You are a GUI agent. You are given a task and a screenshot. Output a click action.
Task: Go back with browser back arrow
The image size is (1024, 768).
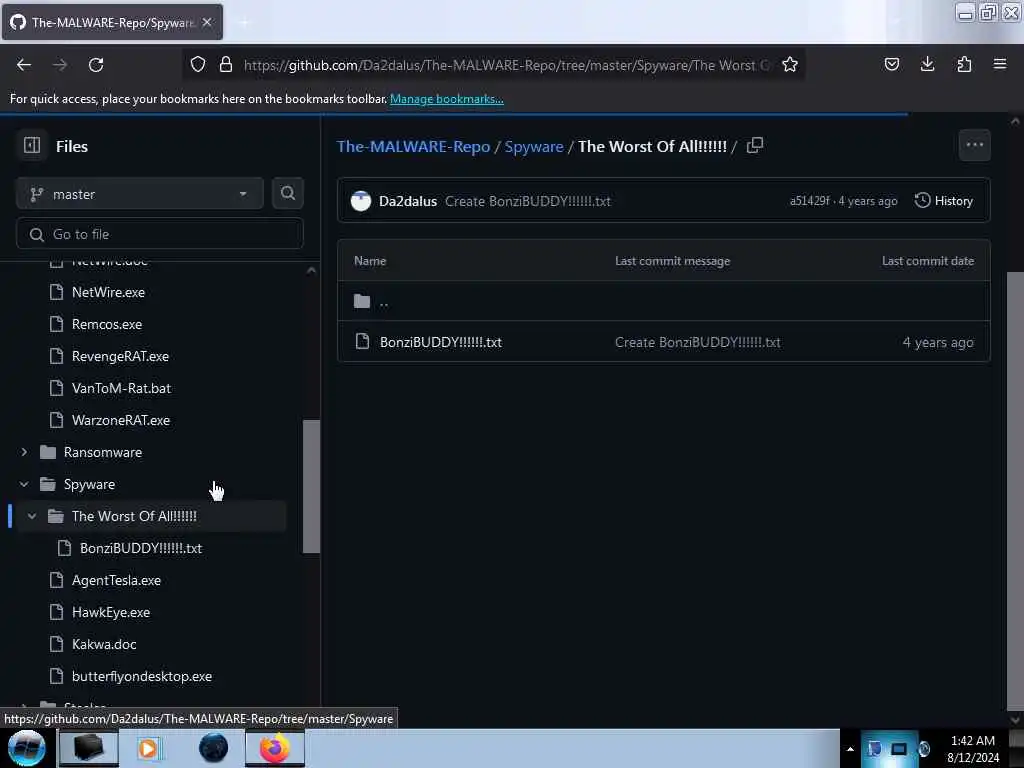point(24,65)
